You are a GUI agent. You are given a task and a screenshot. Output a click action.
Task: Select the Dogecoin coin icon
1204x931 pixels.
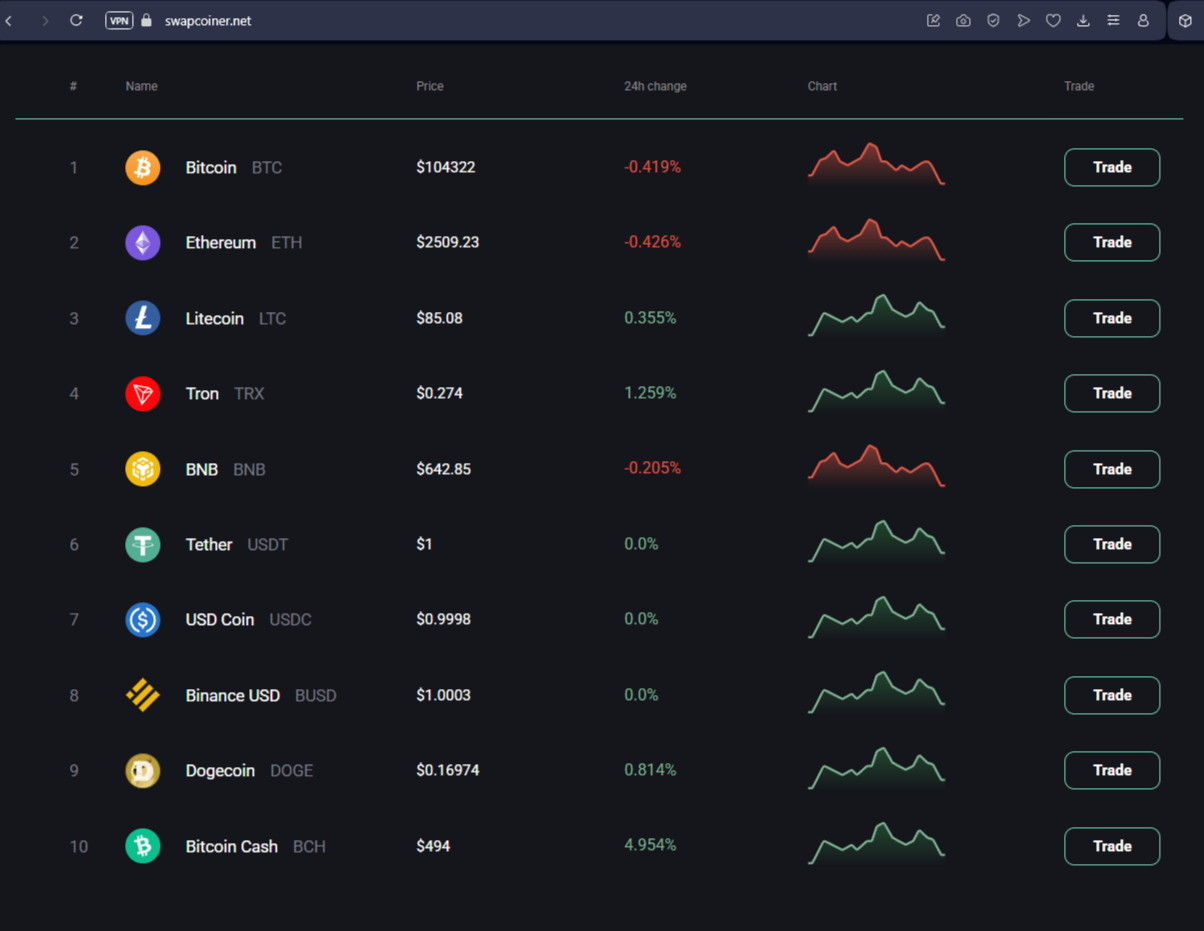[x=142, y=770]
